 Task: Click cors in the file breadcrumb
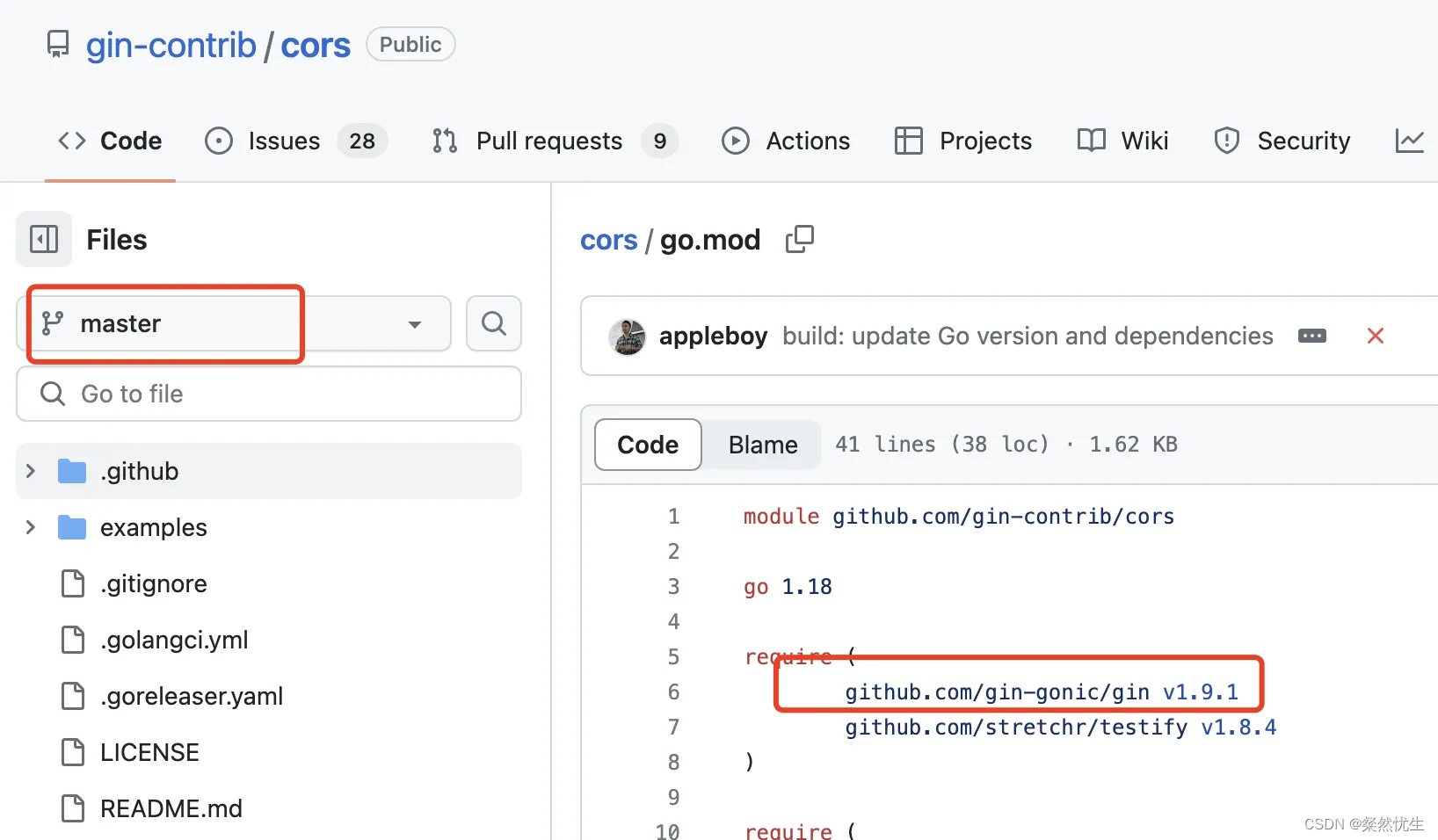(608, 240)
